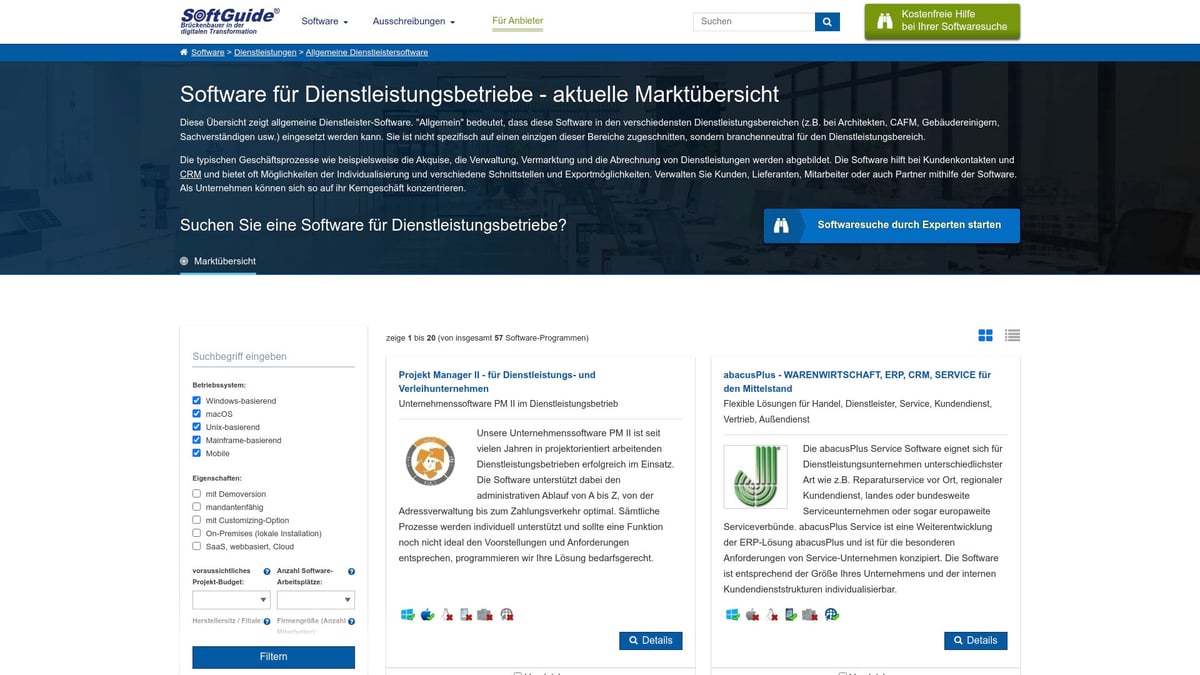Screen dimensions: 1200x675
Task: Click Kostenfreie Hilfe bei Ihrer Softwaresuche button
Action: coord(943,21)
